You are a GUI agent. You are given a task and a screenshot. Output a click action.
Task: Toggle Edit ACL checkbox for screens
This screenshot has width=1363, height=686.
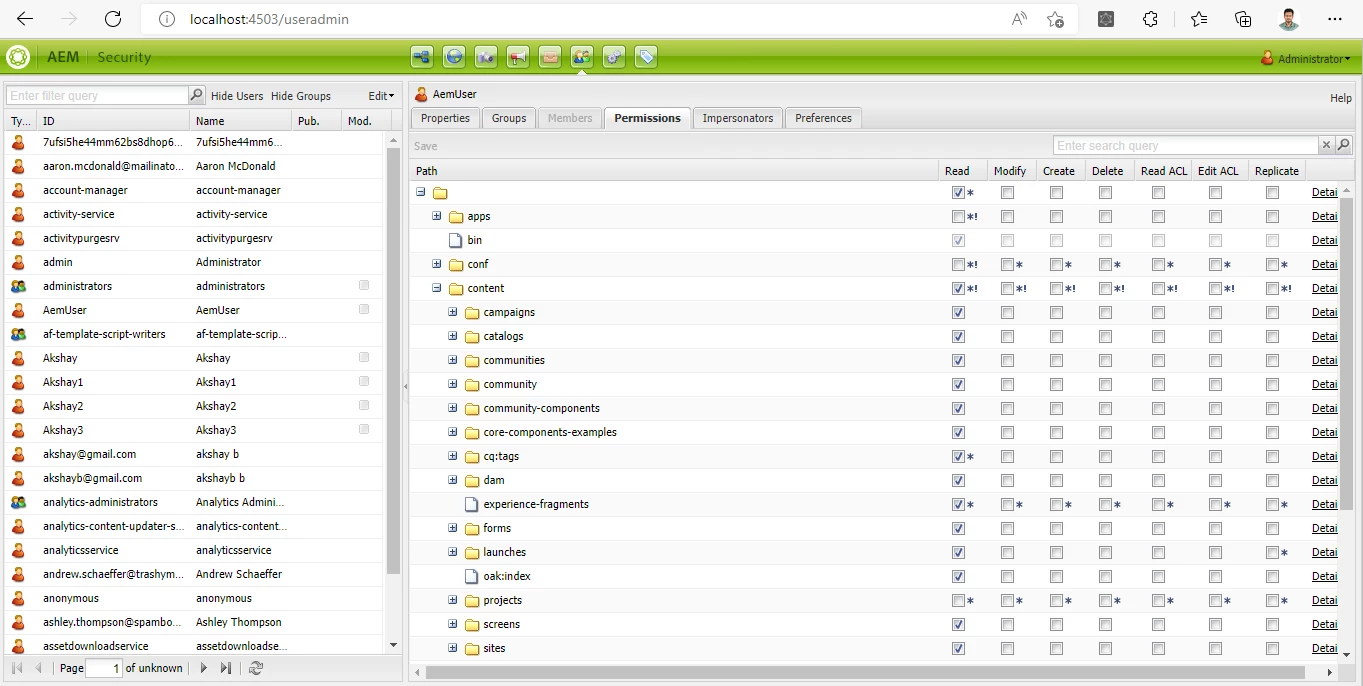click(1215, 624)
